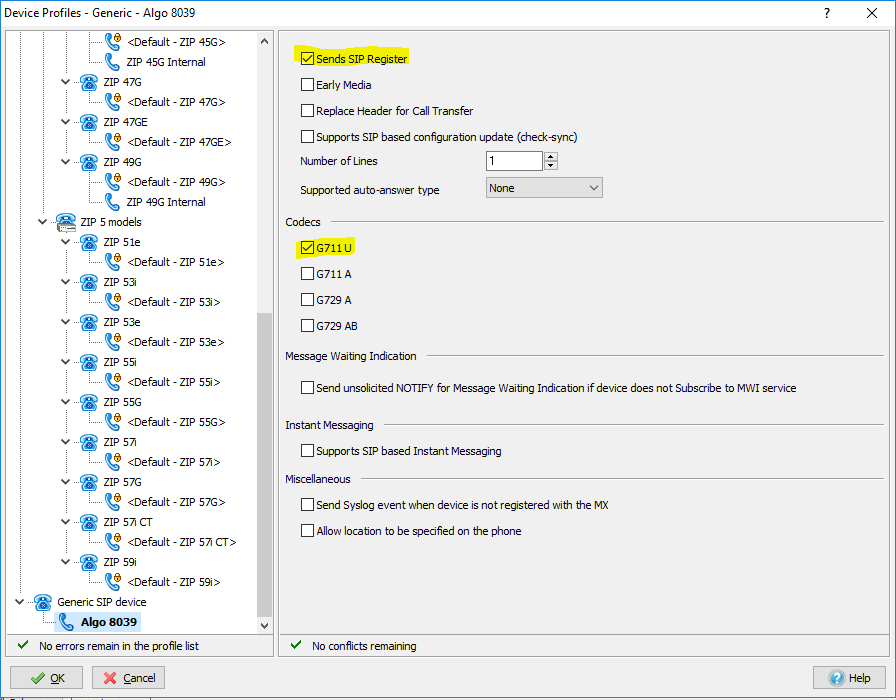Collapse the ZIP 47G tree node
896x700 pixels.
click(66, 82)
